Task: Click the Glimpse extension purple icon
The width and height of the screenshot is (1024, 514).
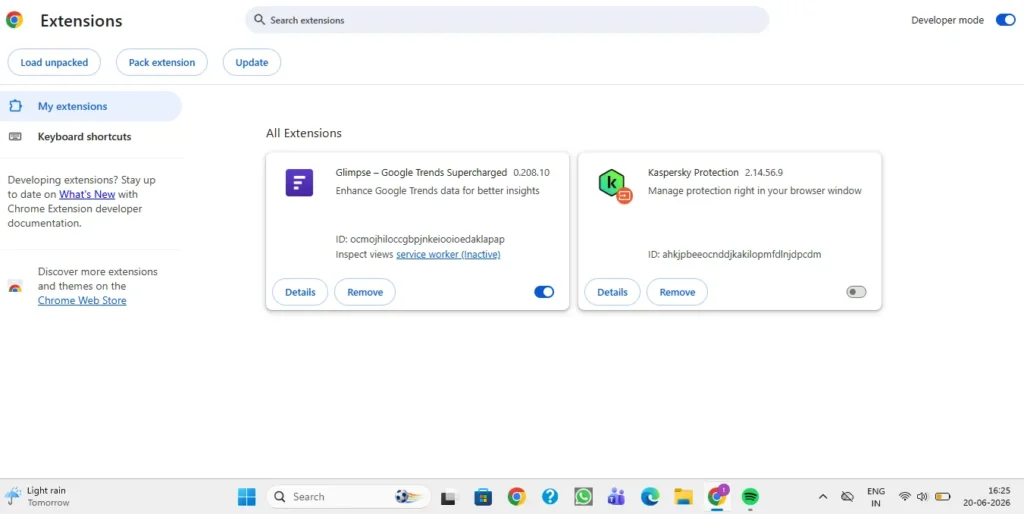Action: (299, 182)
